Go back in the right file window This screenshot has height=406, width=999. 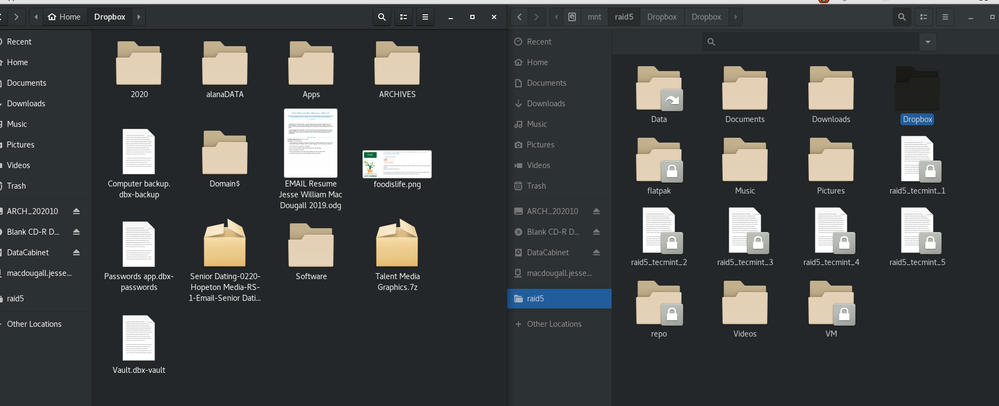pyautogui.click(x=520, y=17)
